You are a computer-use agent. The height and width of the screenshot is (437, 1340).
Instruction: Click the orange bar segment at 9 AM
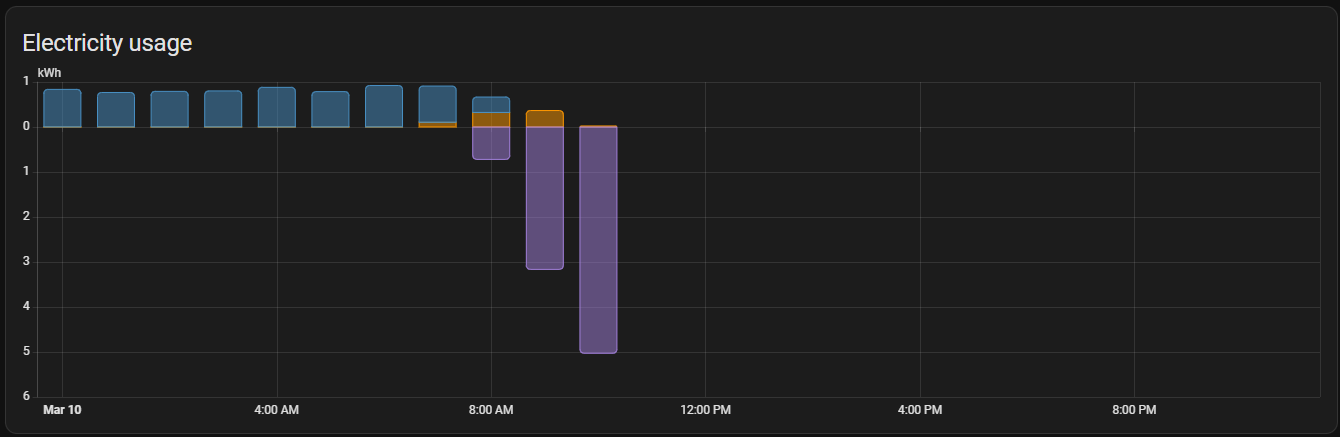(x=544, y=119)
